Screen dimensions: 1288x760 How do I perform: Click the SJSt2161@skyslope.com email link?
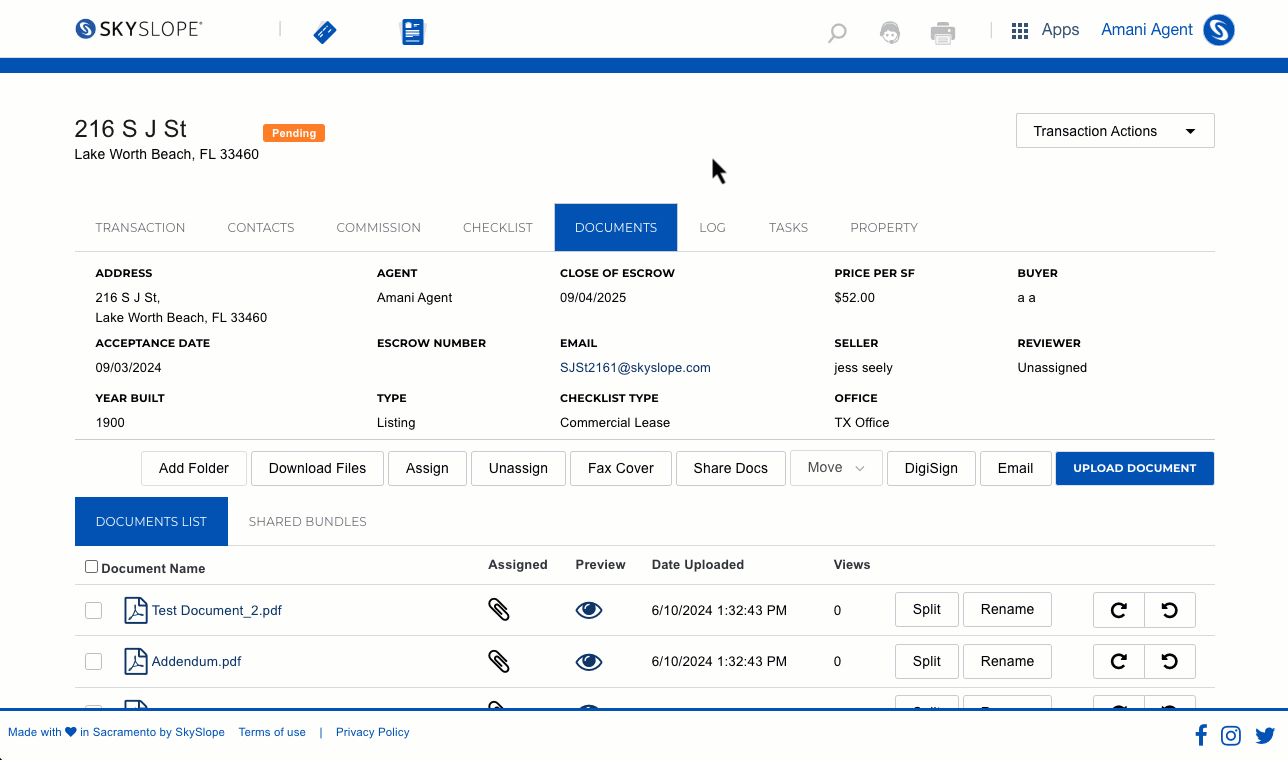(635, 368)
